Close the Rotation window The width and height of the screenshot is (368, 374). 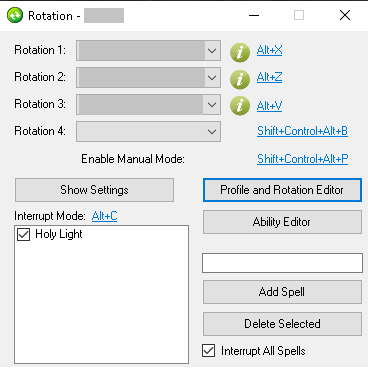tap(345, 15)
